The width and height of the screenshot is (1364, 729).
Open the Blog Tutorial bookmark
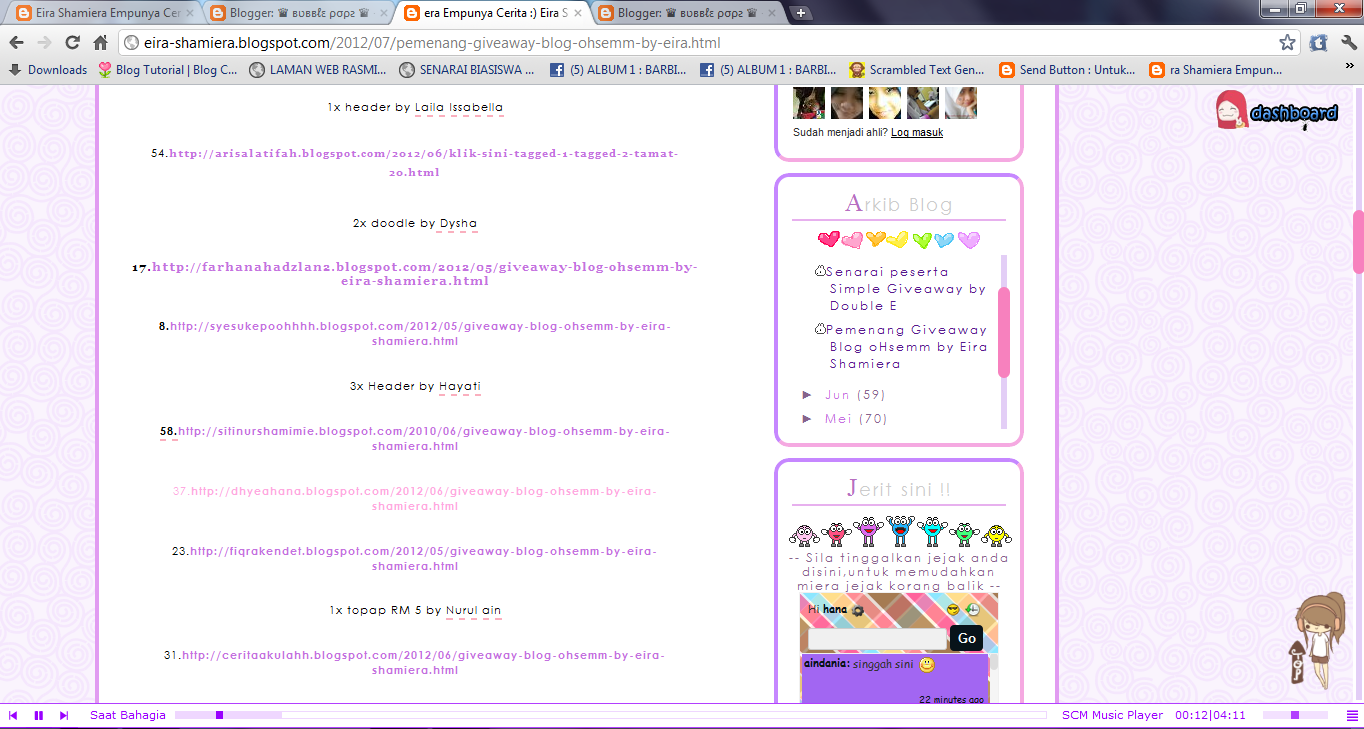[x=168, y=70]
